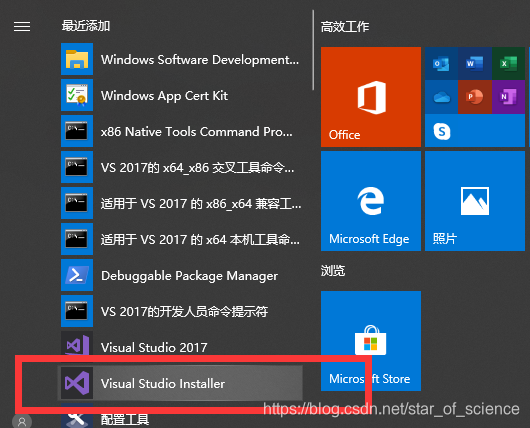Open the hamburger menu in Start

(x=22, y=26)
